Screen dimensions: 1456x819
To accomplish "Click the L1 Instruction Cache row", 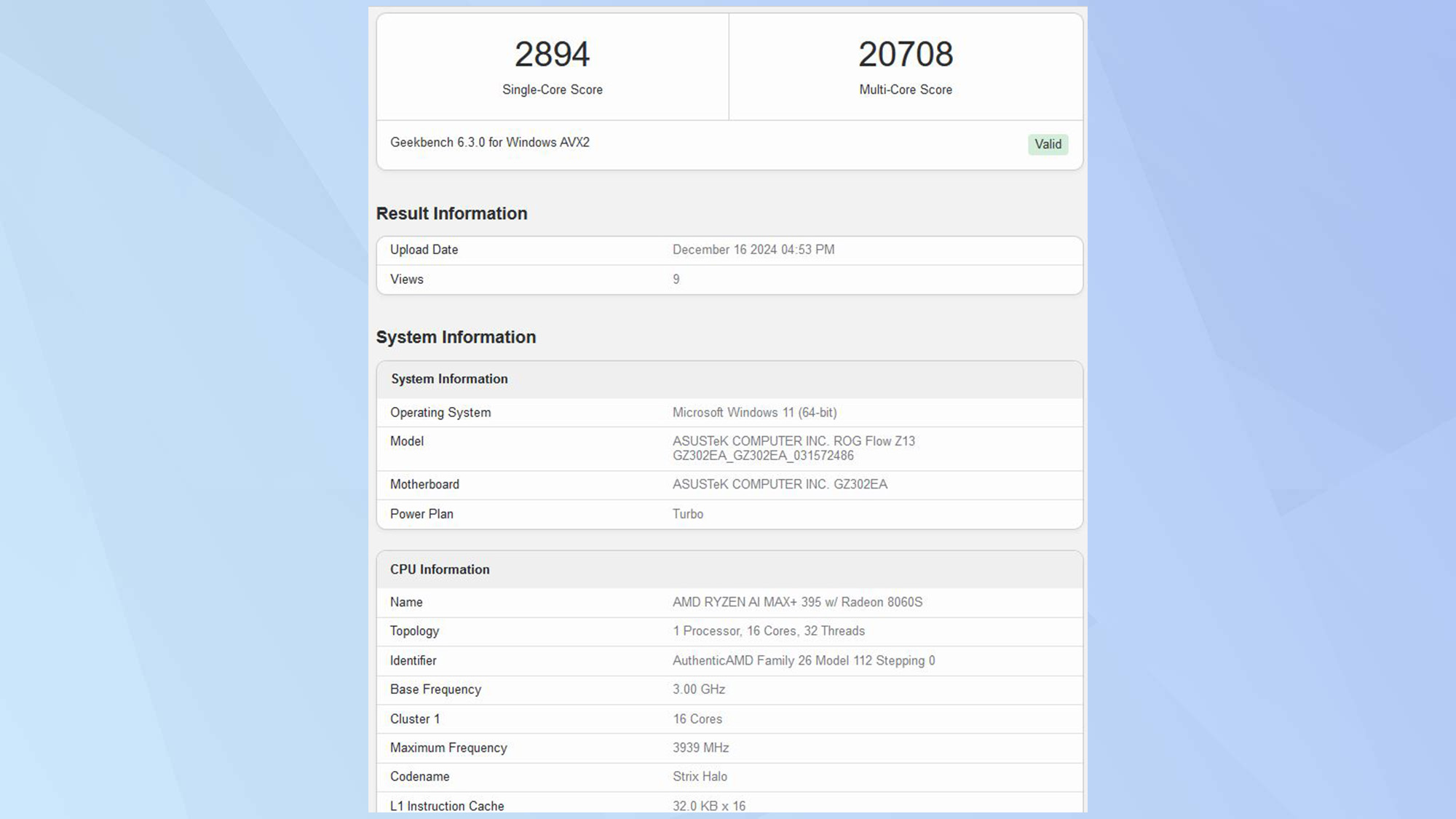I will (446, 806).
